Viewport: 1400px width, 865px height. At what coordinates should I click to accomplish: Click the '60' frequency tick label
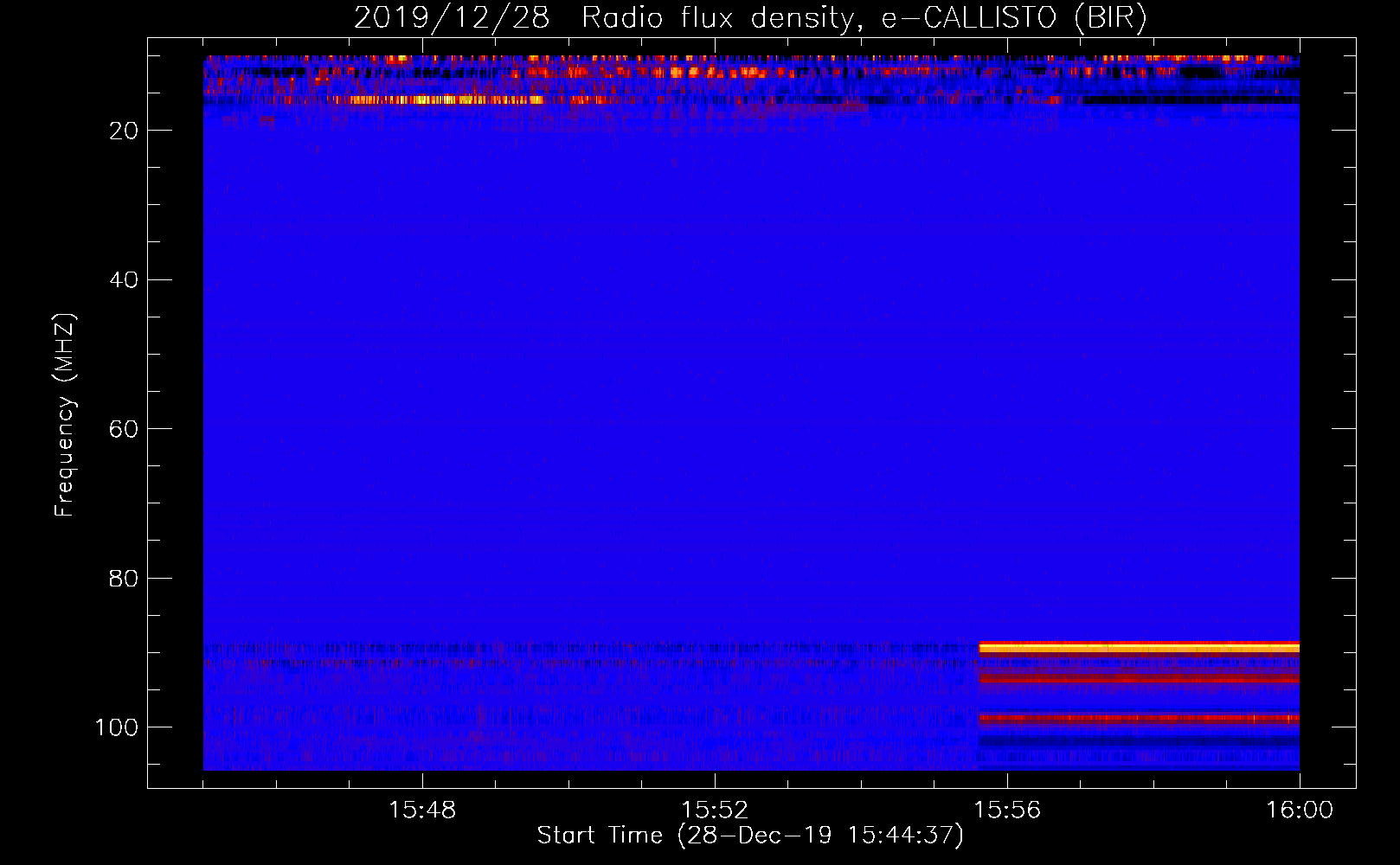(124, 429)
